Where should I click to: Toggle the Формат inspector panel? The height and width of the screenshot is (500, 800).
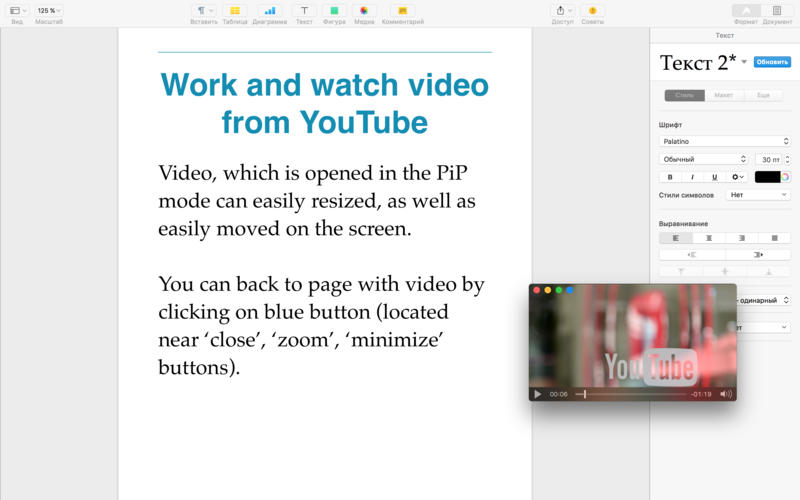[746, 11]
